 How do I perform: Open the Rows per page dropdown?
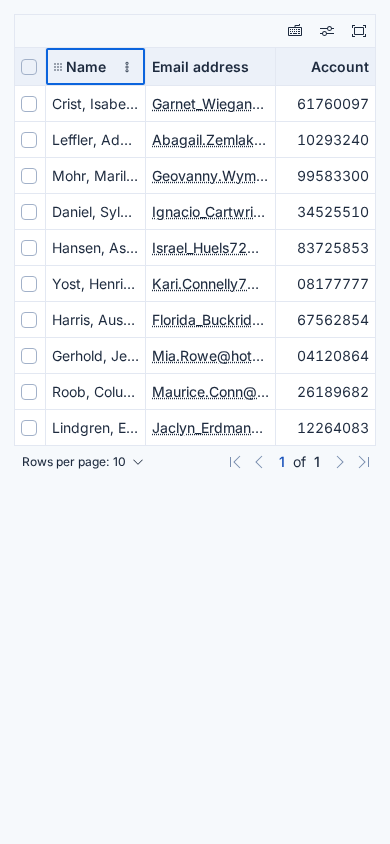[83, 462]
